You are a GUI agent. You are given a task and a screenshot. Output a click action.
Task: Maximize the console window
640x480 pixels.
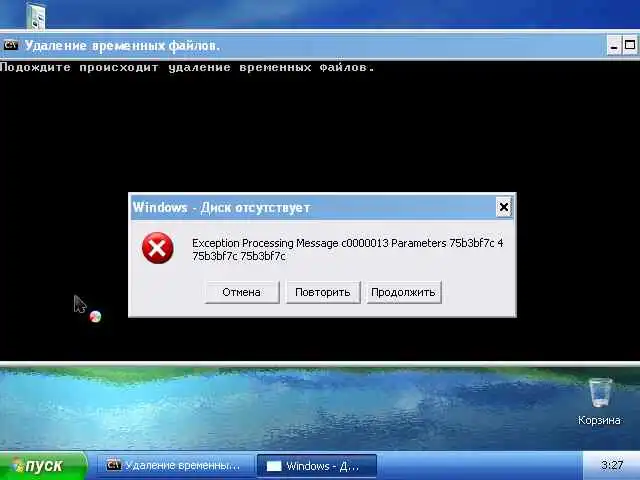(x=631, y=45)
